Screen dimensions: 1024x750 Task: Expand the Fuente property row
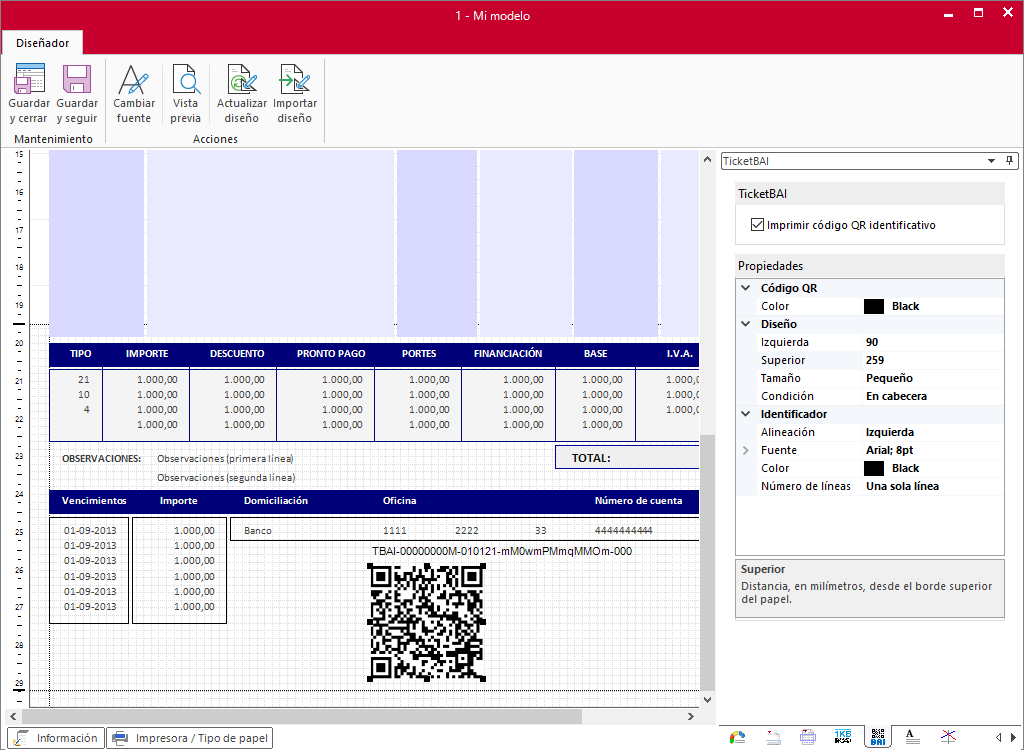click(746, 450)
